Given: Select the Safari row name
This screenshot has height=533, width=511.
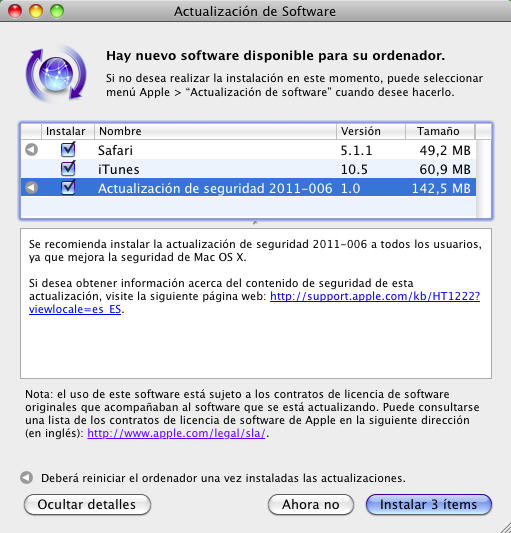Looking at the screenshot, I should click(115, 150).
